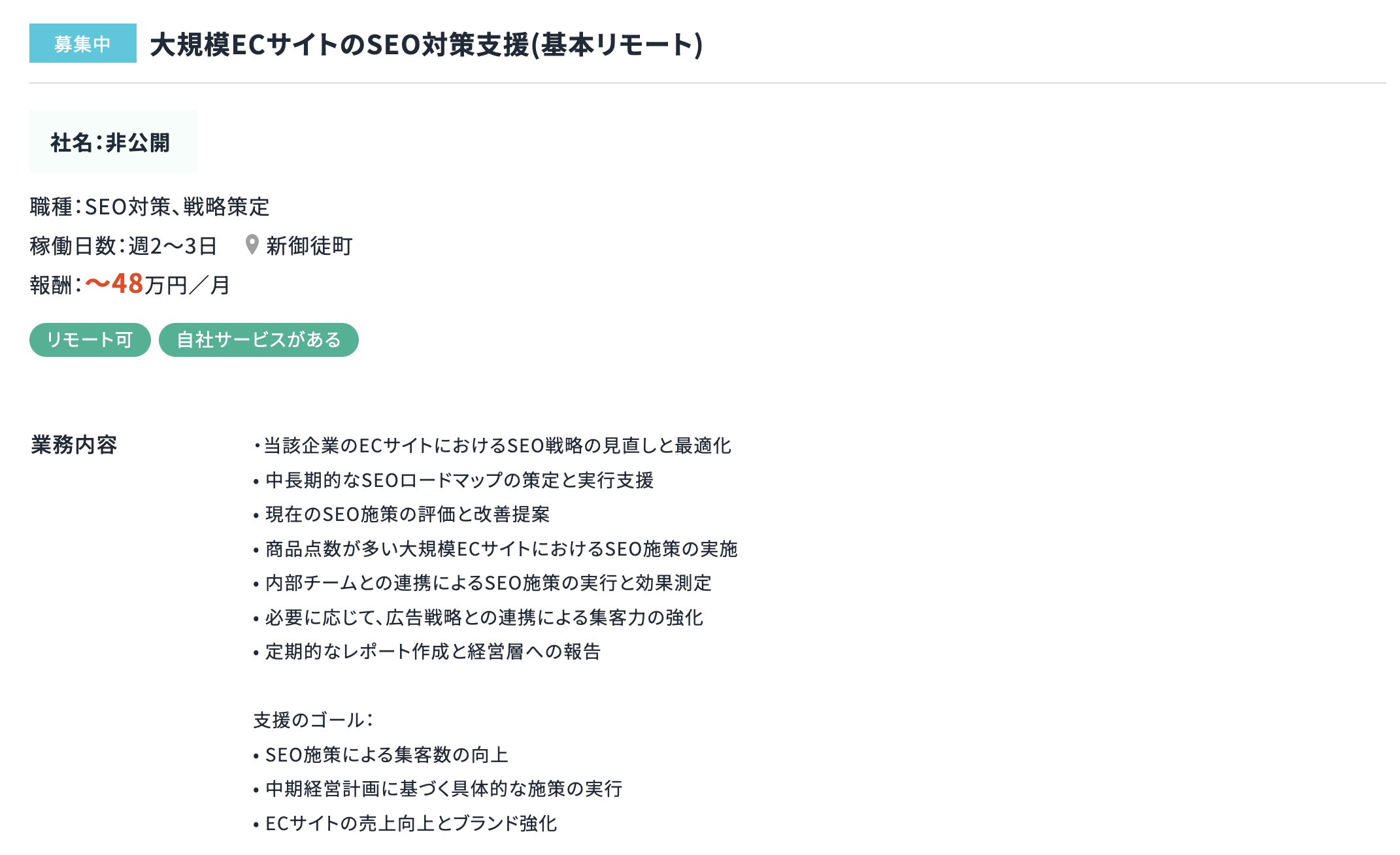This screenshot has height=855, width=1400.
Task: Click the SEO施策による集客数の向上 line
Action: 380,755
